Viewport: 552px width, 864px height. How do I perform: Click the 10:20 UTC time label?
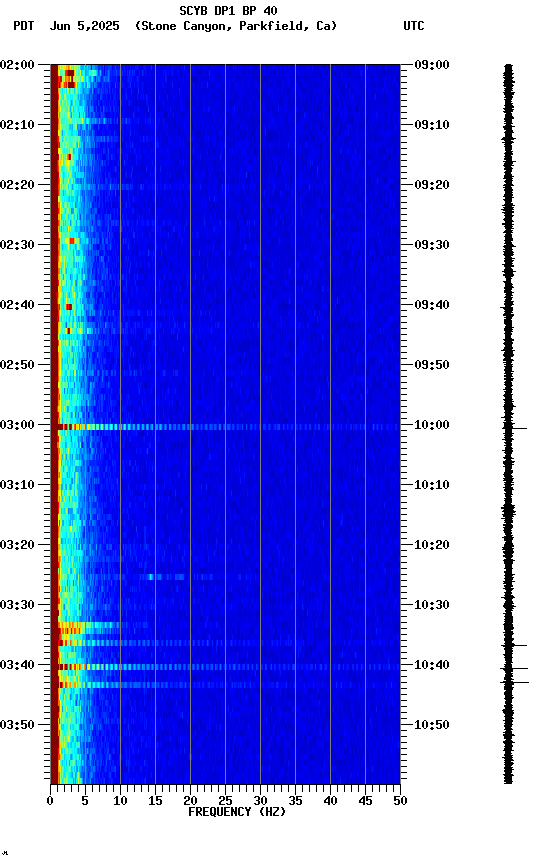pos(432,545)
